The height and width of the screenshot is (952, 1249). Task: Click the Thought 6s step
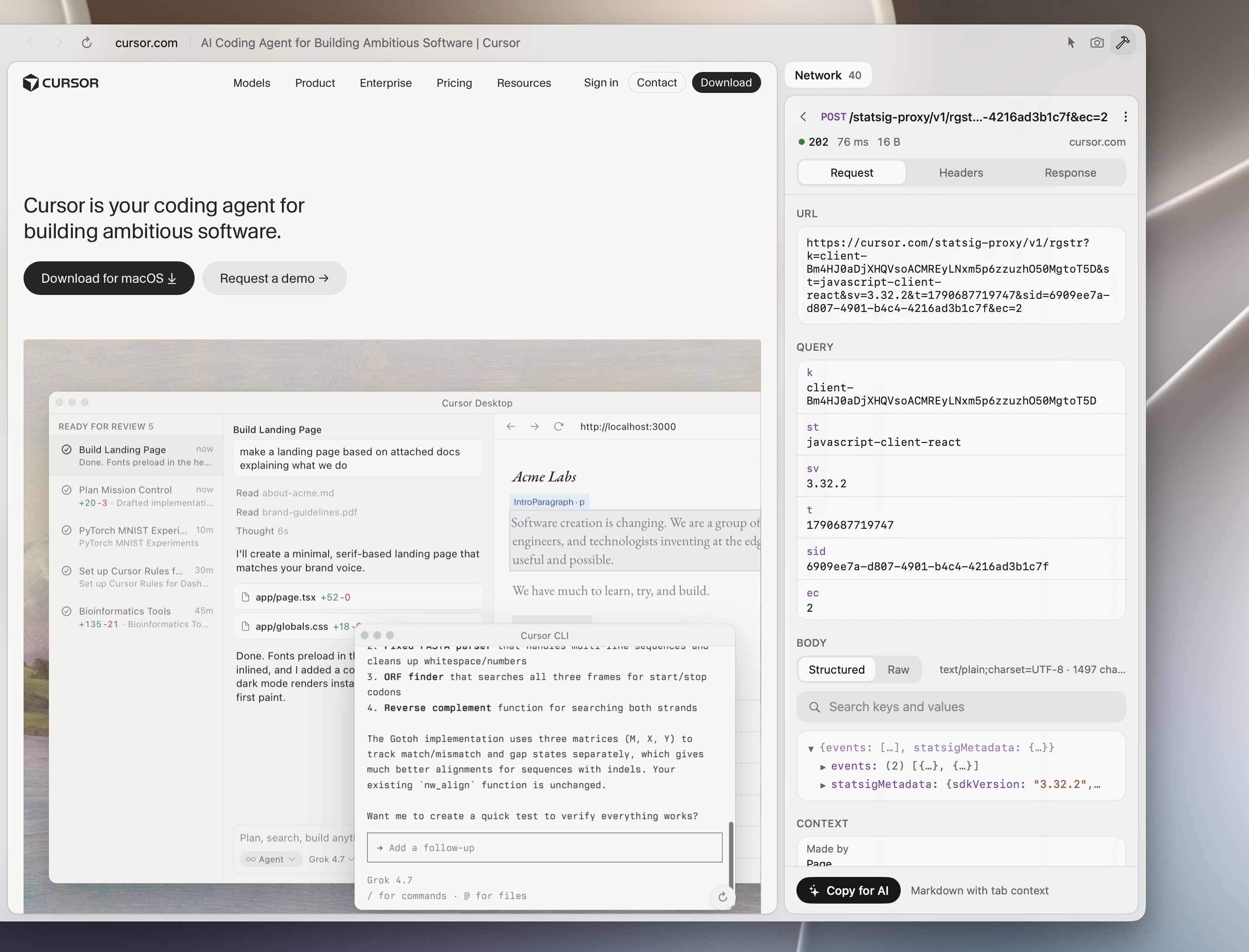262,531
